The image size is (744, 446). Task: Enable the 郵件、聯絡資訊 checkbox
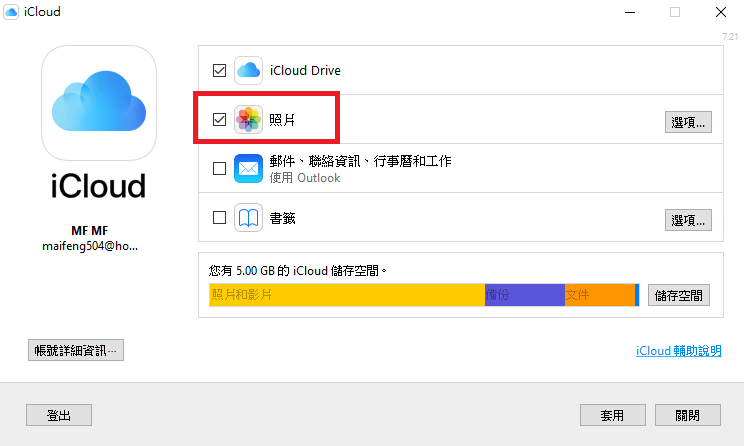[x=219, y=168]
